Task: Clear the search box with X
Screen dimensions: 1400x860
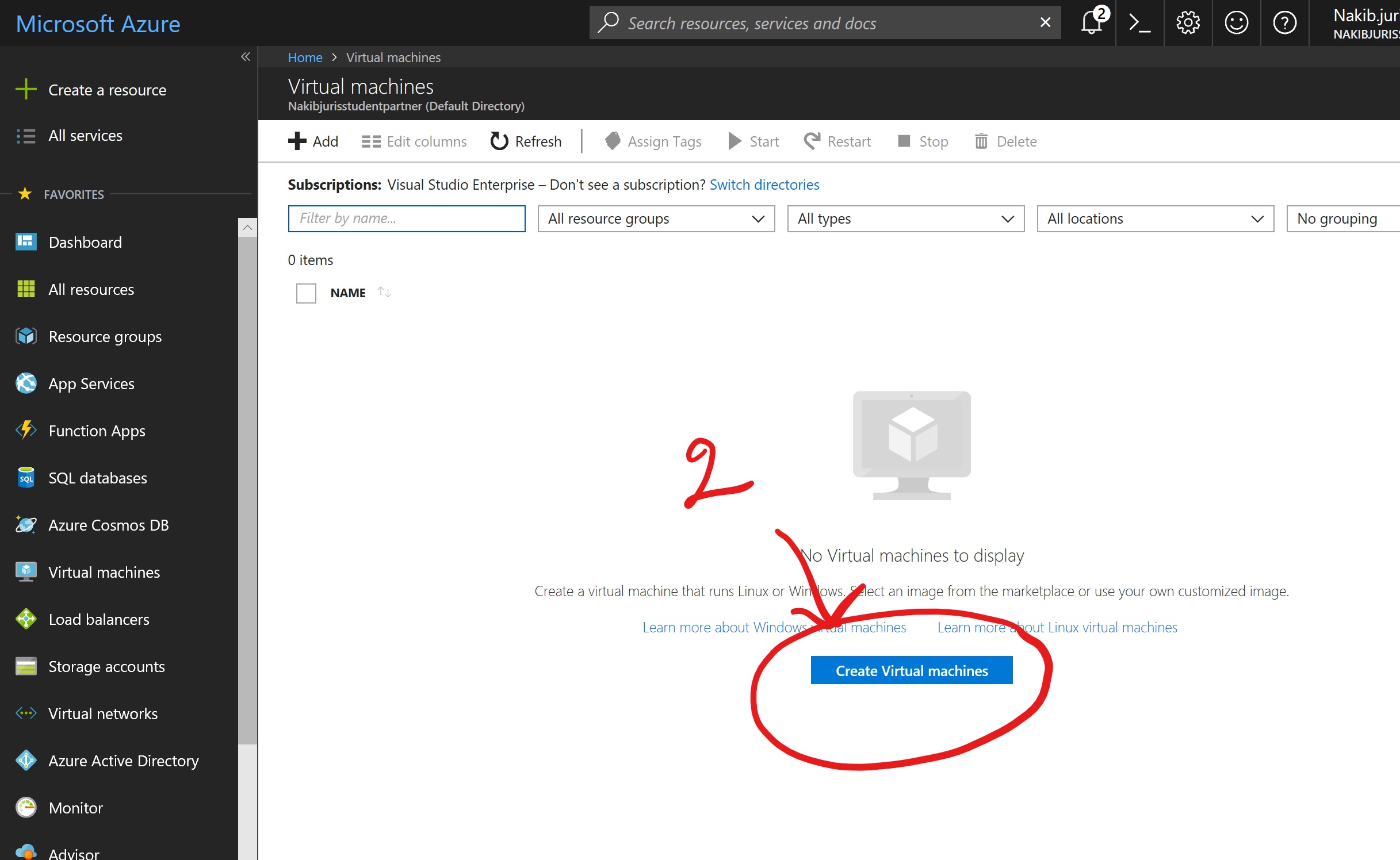Action: 1045,22
